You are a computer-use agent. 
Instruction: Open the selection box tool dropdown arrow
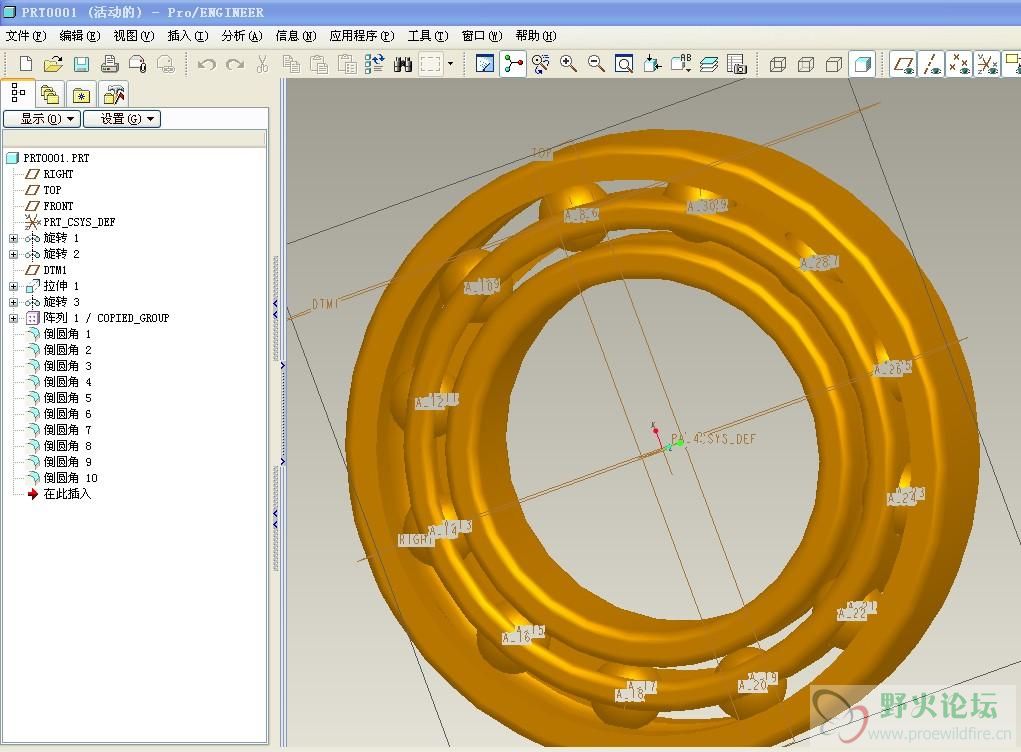pyautogui.click(x=450, y=64)
